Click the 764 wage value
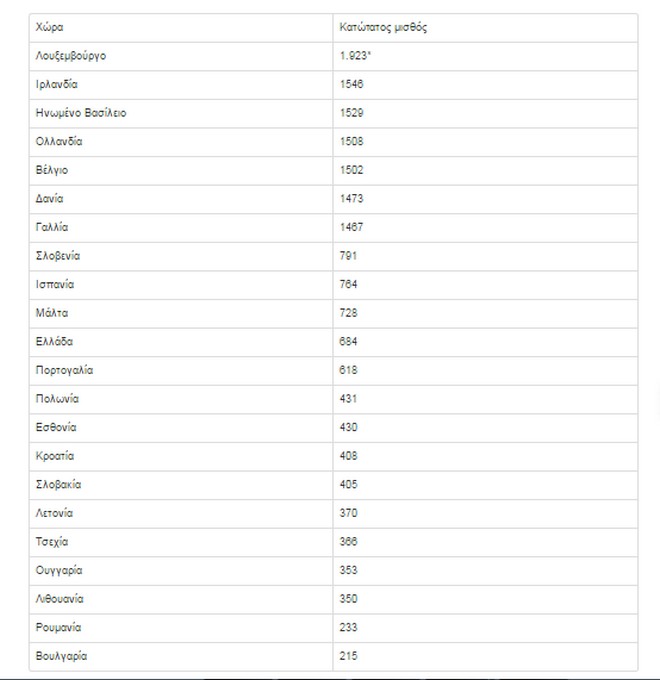 [x=349, y=284]
